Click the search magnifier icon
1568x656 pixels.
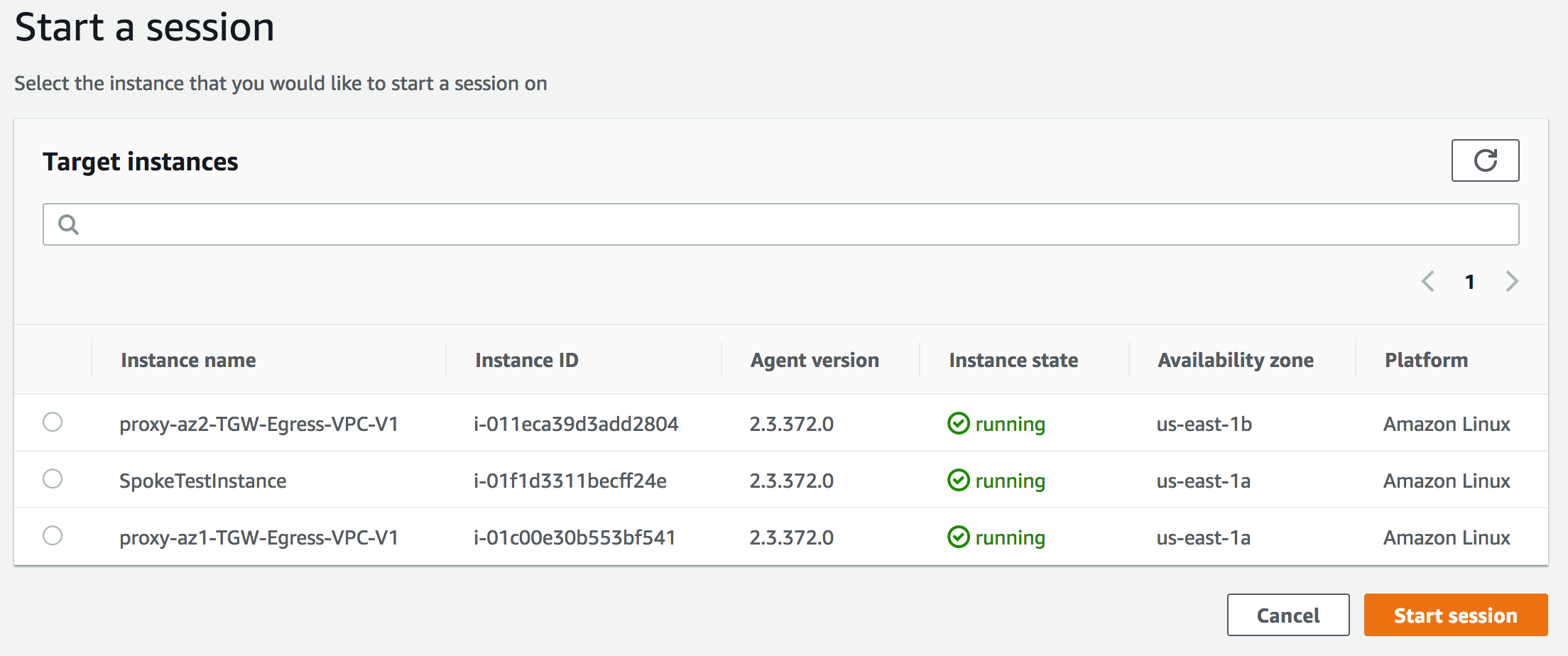coord(69,224)
